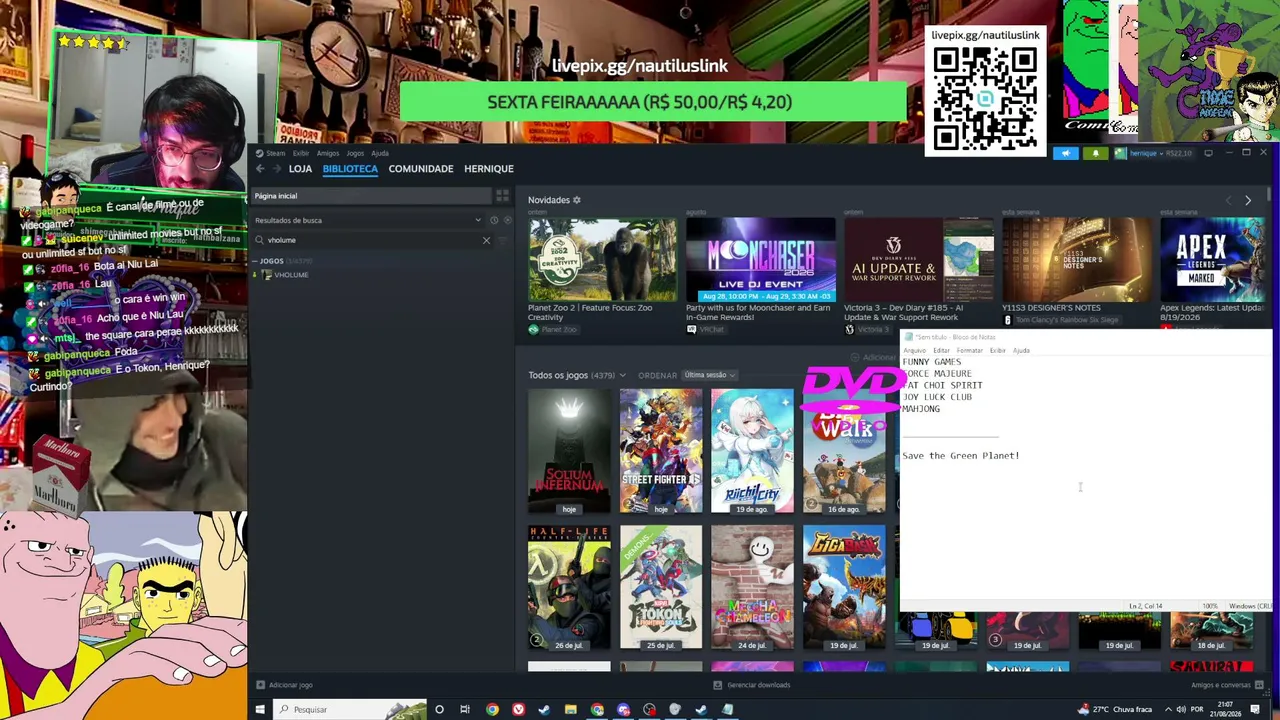Open Mecha Chameleon game cover
Screen dimensions: 1280x720
pyautogui.click(x=752, y=587)
